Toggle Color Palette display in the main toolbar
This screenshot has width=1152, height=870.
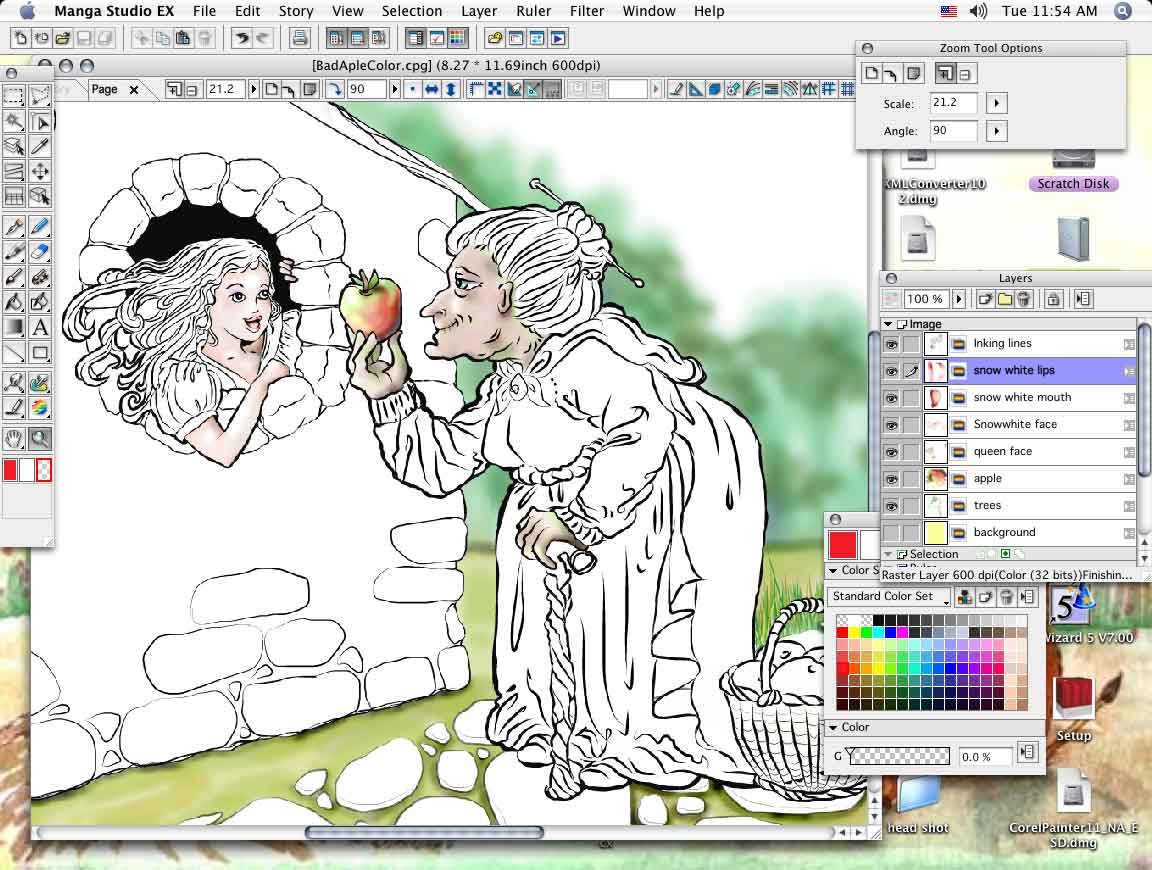pyautogui.click(x=456, y=38)
